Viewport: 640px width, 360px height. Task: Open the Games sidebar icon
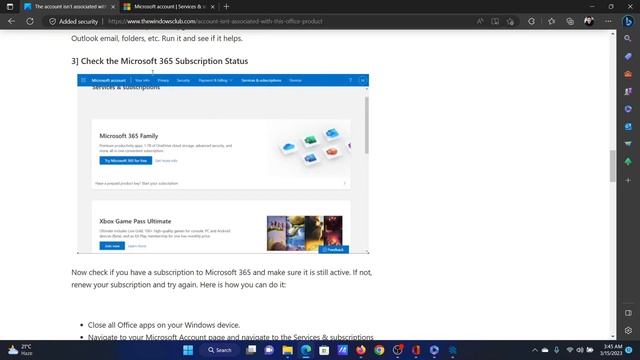pyautogui.click(x=628, y=91)
